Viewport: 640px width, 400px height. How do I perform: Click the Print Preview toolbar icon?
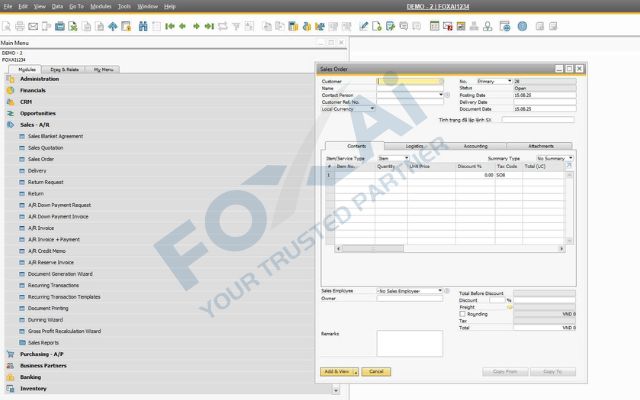coord(7,27)
